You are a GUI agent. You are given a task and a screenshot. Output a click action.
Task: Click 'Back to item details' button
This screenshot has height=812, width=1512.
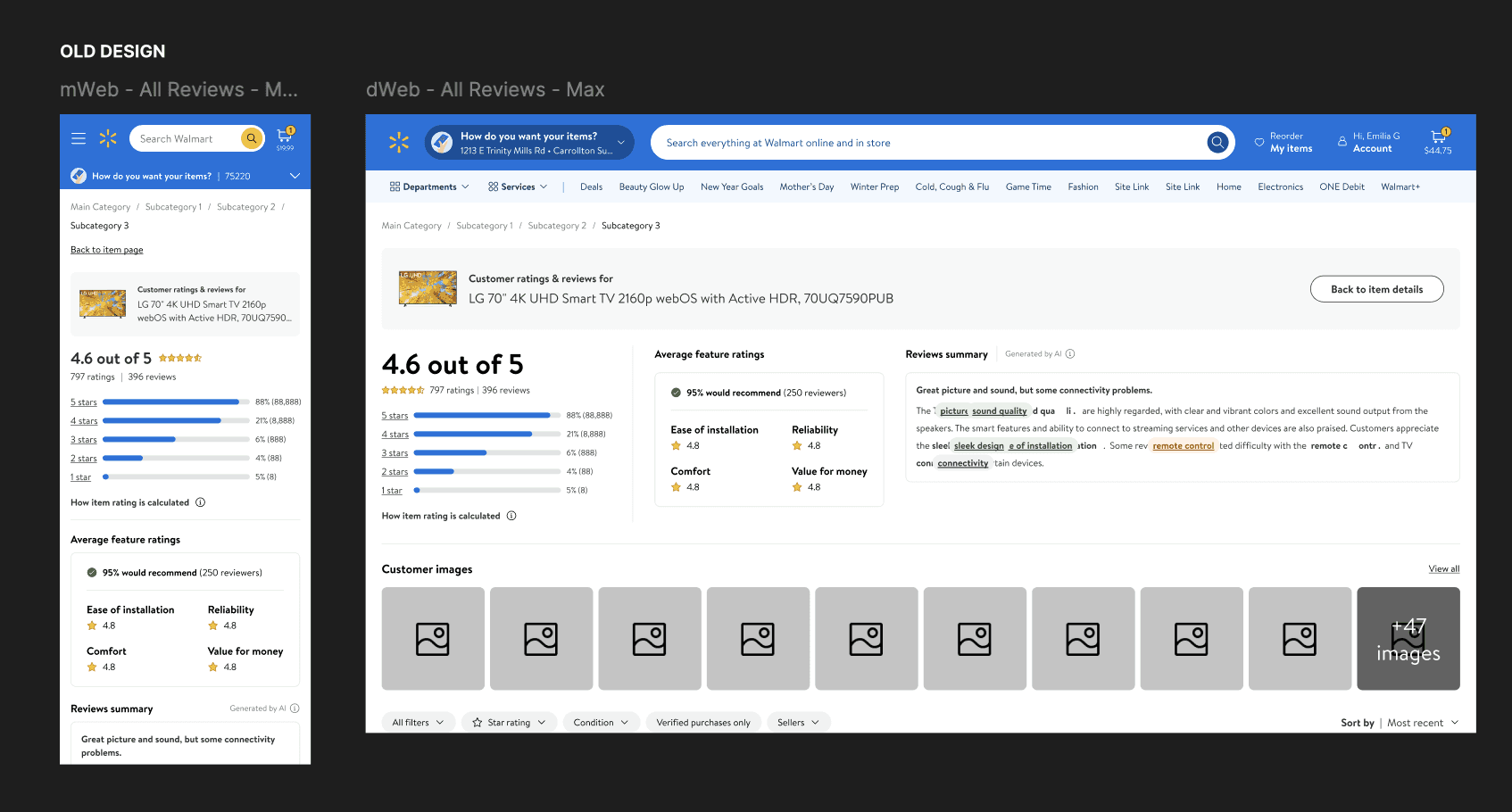click(x=1376, y=289)
